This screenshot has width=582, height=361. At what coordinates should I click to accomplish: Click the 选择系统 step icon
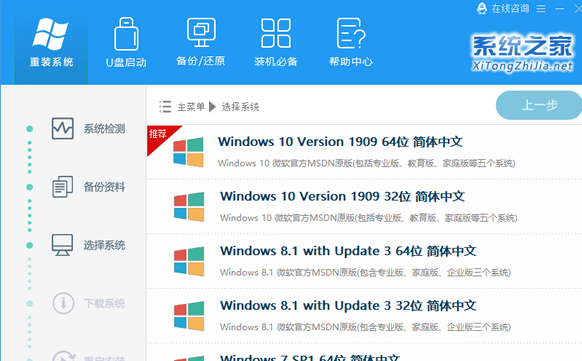(62, 245)
